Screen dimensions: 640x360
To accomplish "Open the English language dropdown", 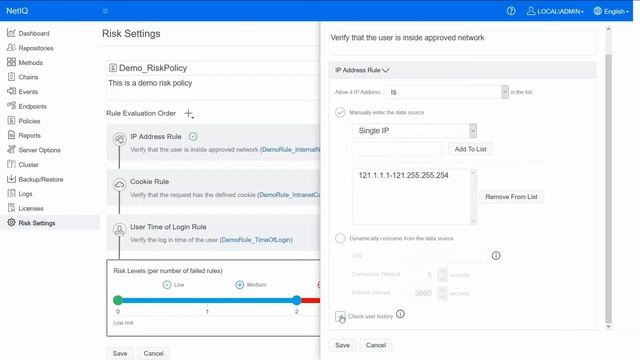I will coord(611,11).
